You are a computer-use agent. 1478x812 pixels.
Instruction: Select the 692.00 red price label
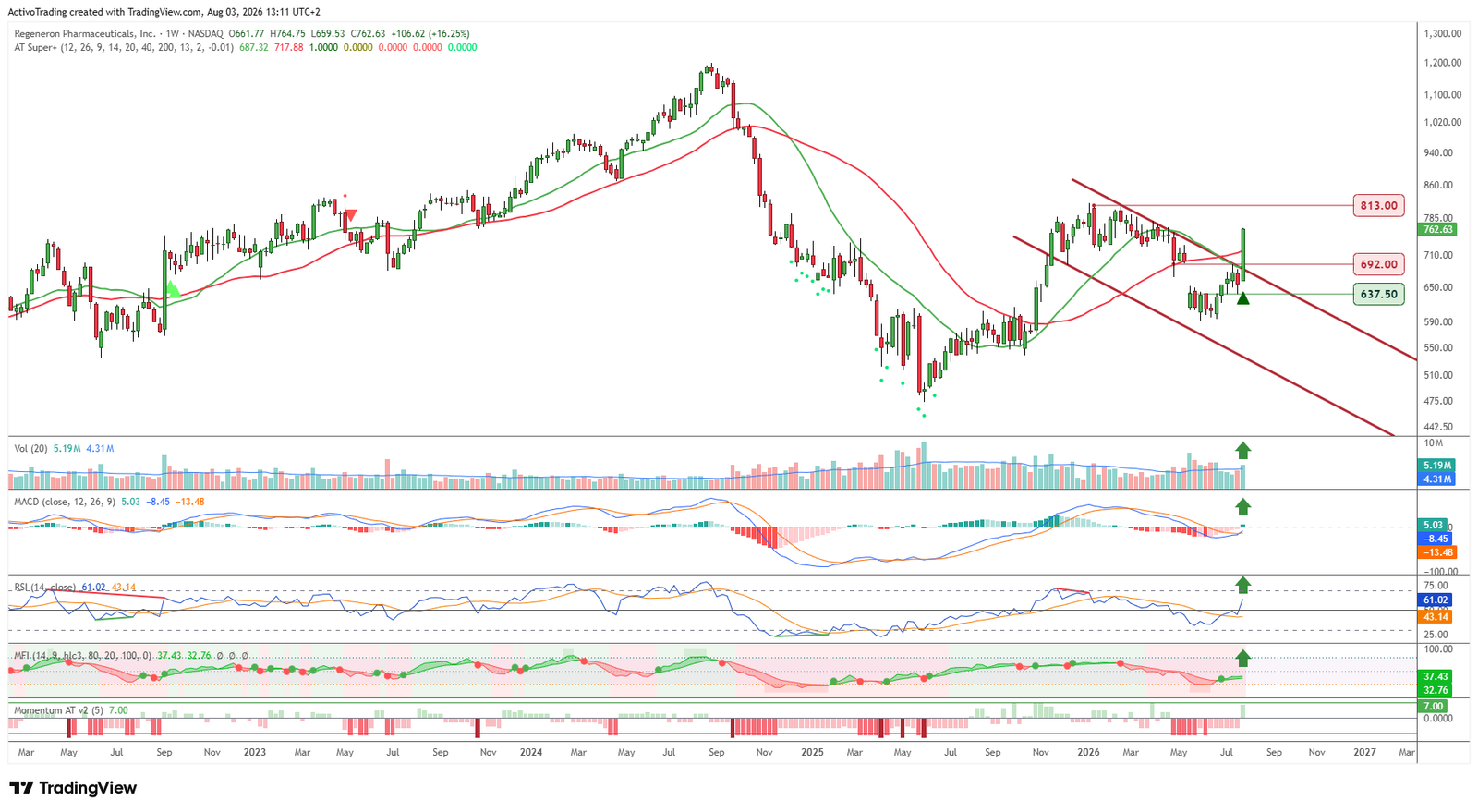pos(1378,264)
